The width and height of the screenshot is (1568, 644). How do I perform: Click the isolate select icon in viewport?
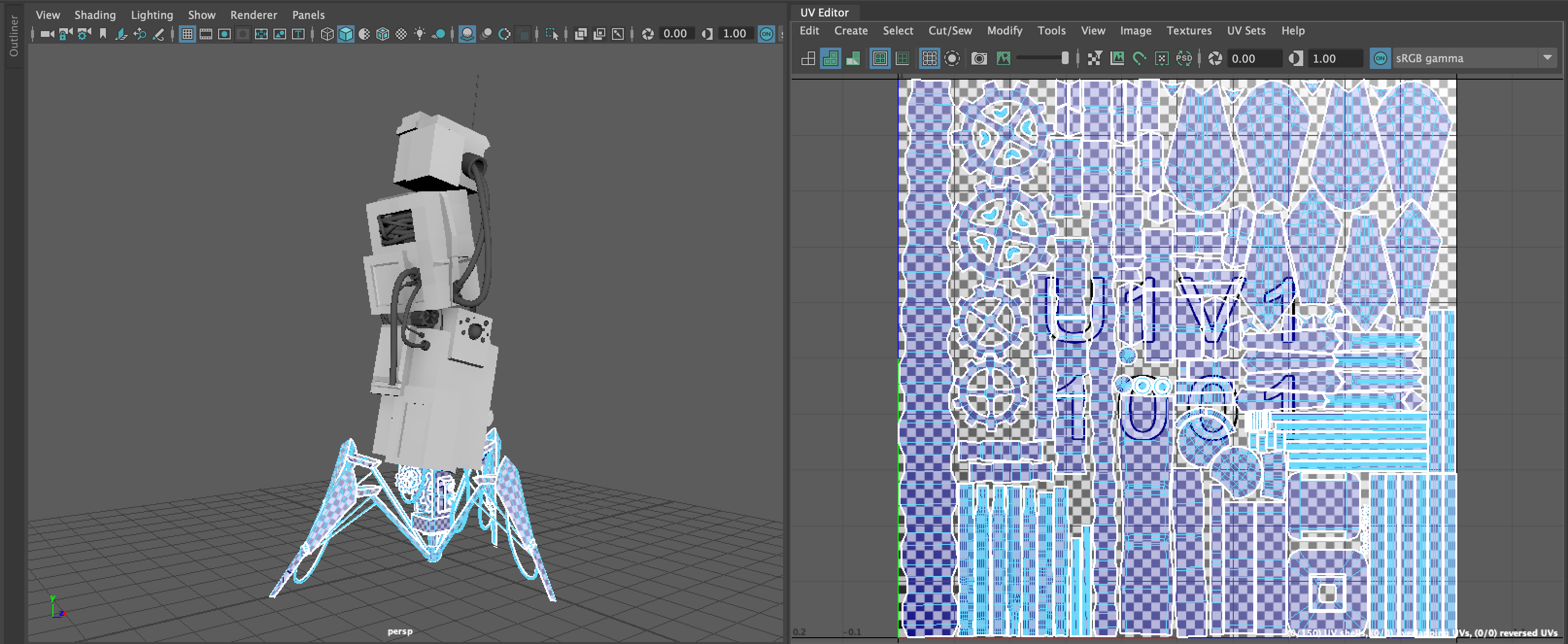(551, 34)
